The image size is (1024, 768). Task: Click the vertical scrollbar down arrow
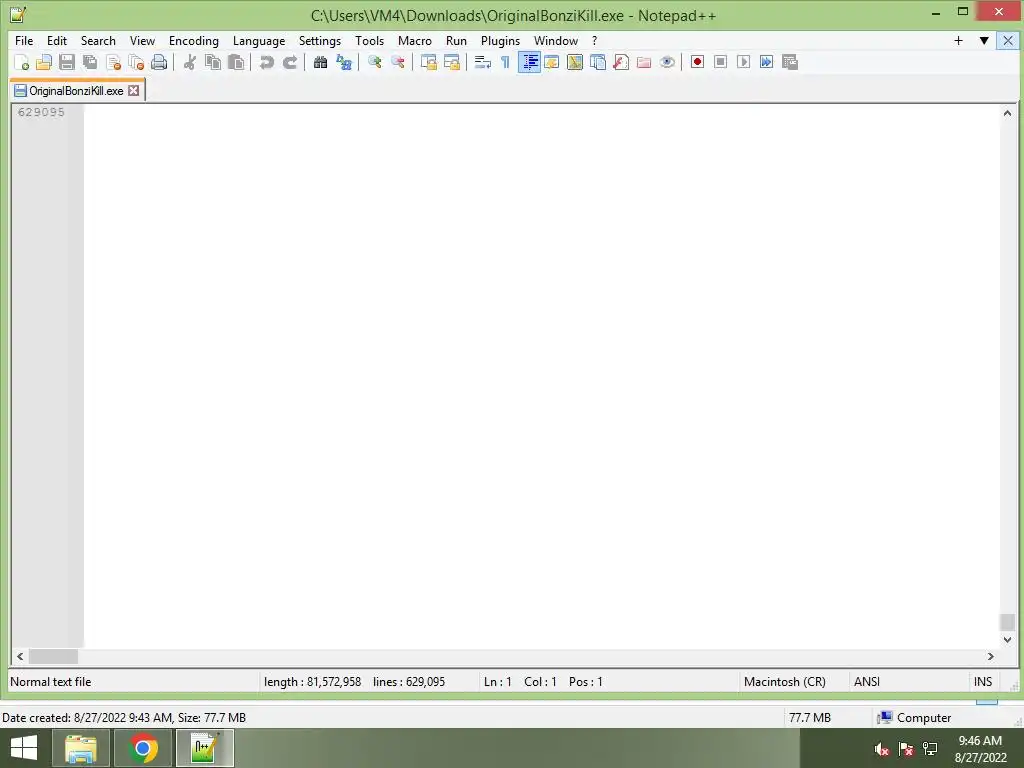[x=1007, y=640]
